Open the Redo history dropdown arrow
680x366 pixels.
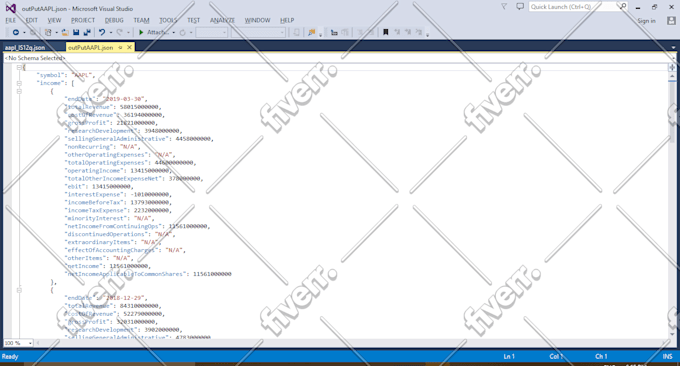[x=128, y=33]
